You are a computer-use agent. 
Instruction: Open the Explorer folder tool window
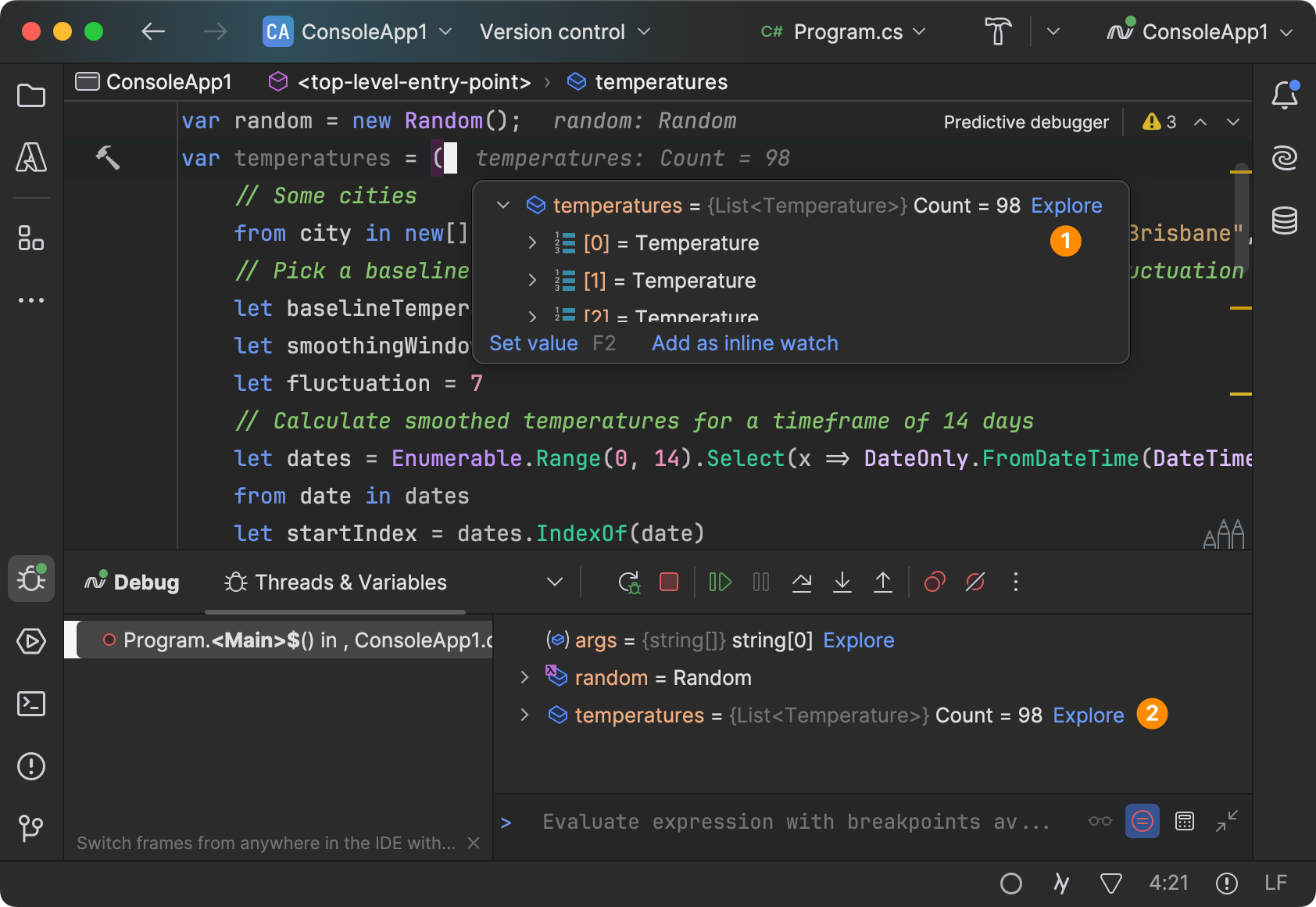click(31, 96)
